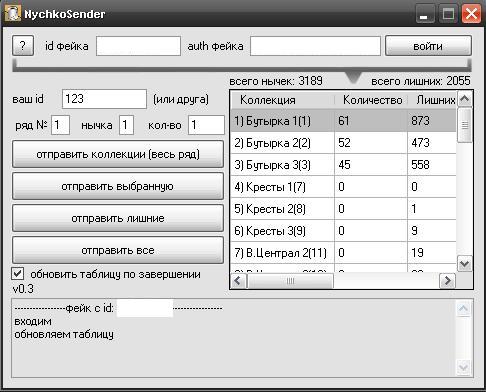The image size is (486, 392).
Task: Click quantity cell 61 for Бутырка 1
Action: (371, 120)
